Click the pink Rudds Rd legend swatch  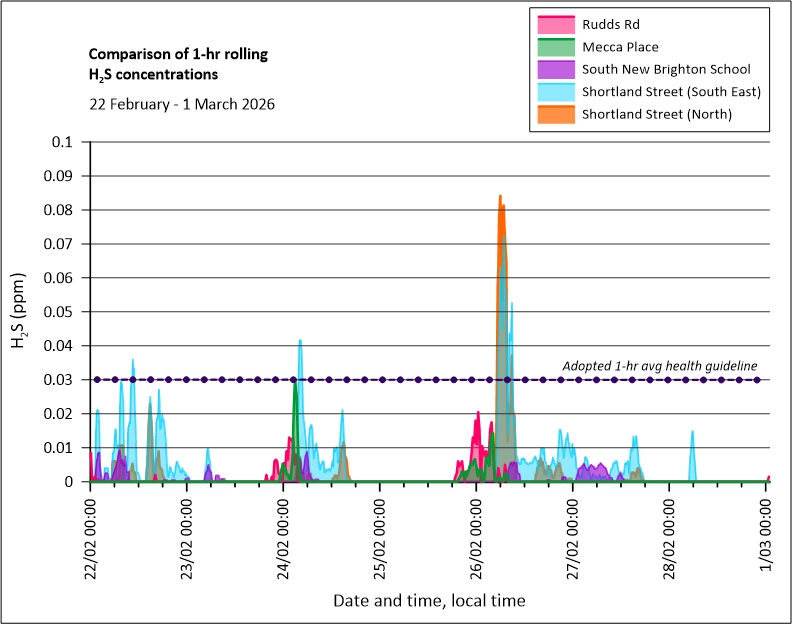pyautogui.click(x=554, y=24)
